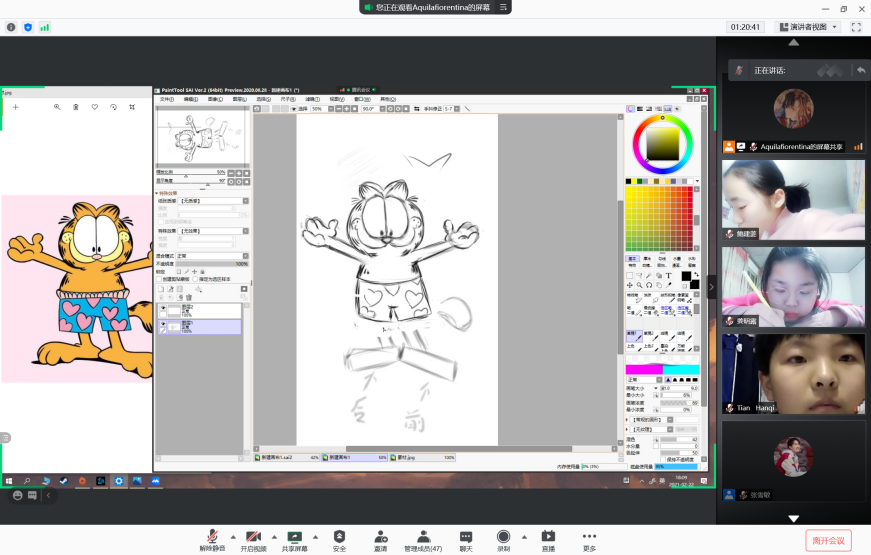Open the 混合模式 blending mode dropdown
Viewport: 871px width, 555px height.
click(213, 256)
